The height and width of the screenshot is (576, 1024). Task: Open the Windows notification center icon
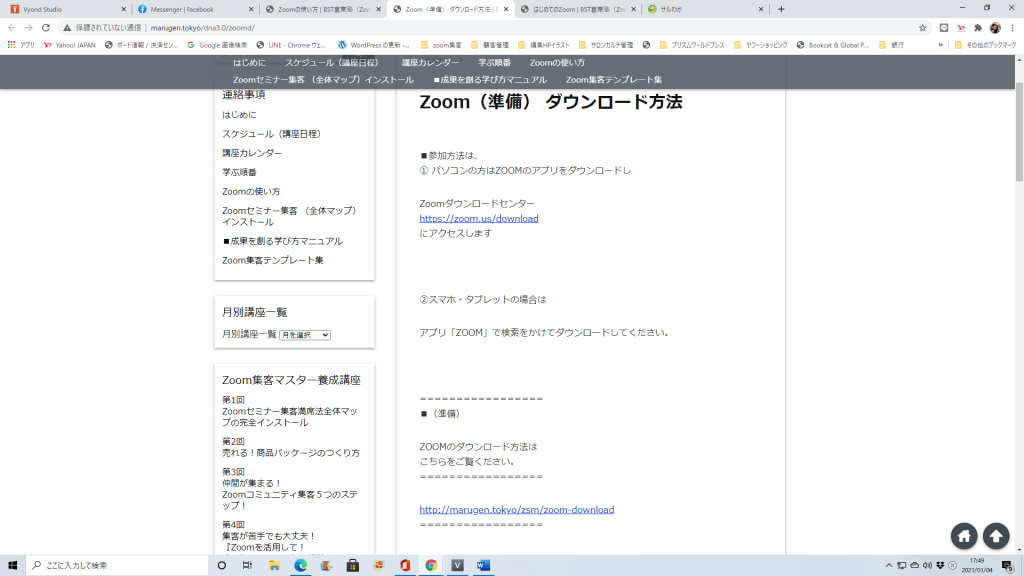point(1008,566)
